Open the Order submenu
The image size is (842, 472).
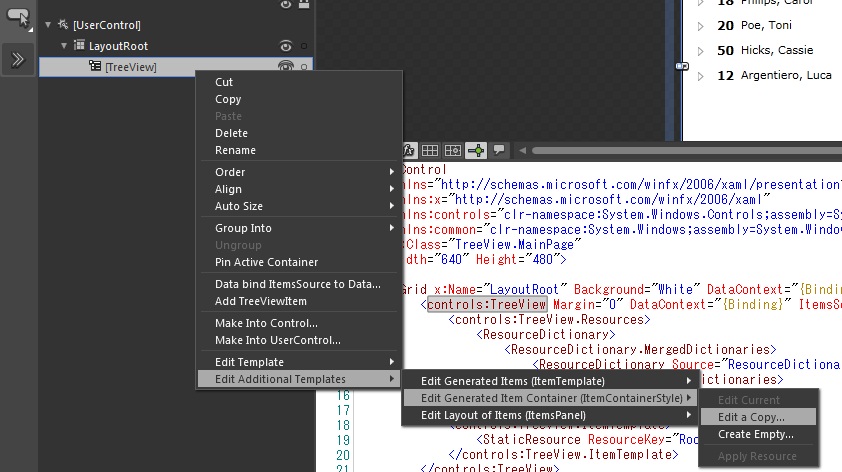pyautogui.click(x=299, y=172)
